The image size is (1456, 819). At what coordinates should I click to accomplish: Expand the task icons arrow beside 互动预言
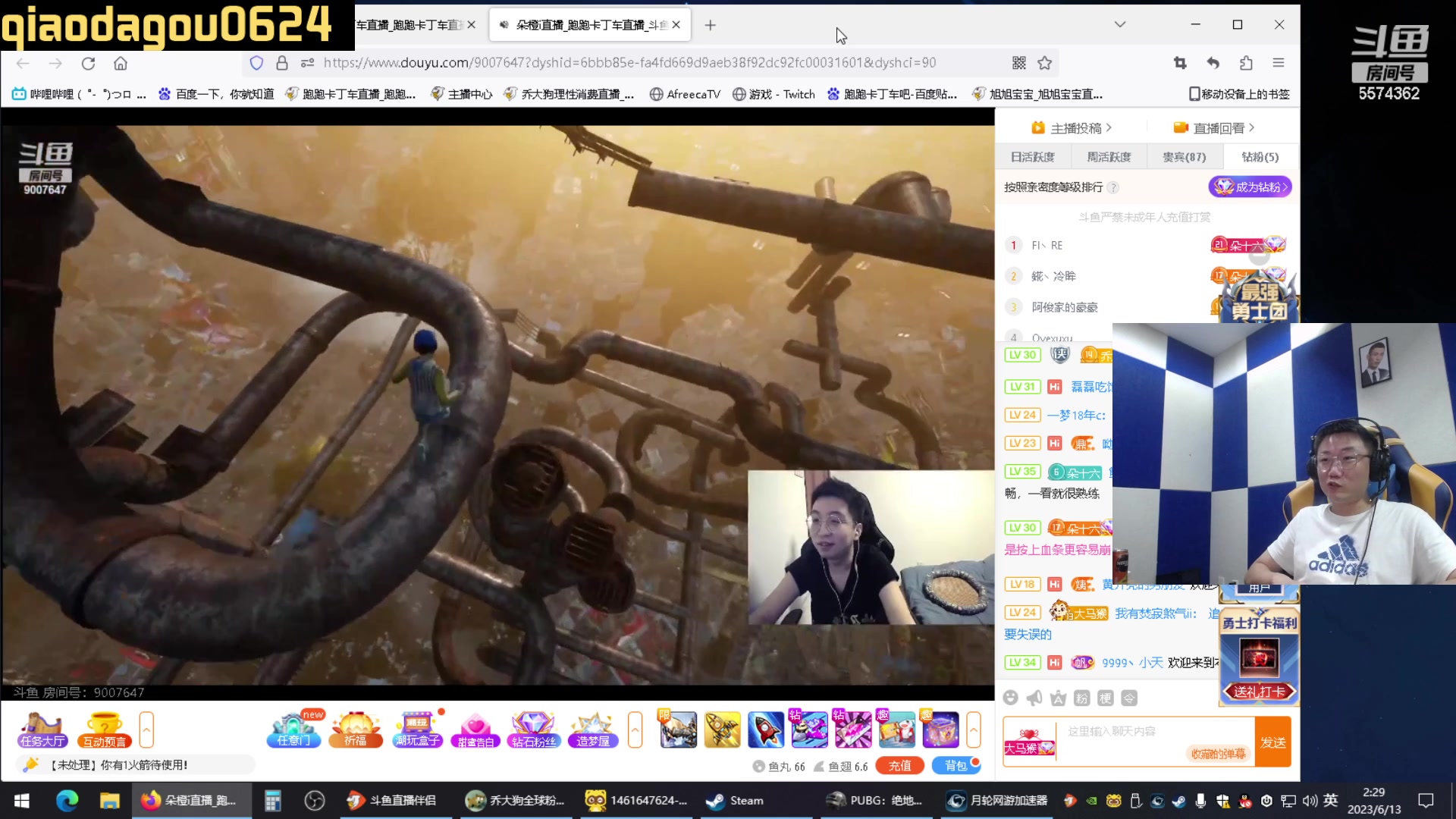tap(146, 730)
